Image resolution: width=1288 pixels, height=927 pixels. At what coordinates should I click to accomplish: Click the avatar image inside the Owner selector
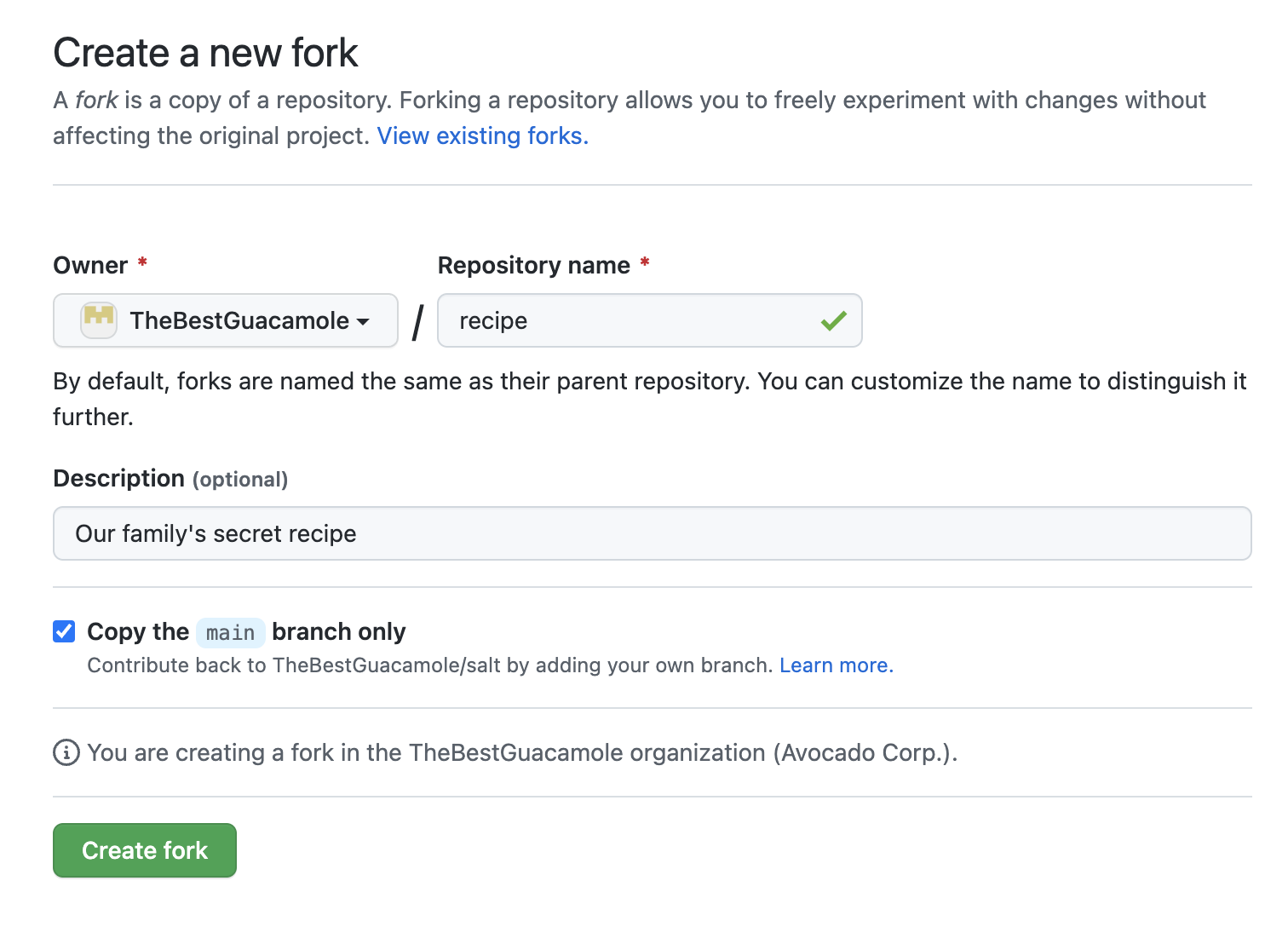click(98, 320)
